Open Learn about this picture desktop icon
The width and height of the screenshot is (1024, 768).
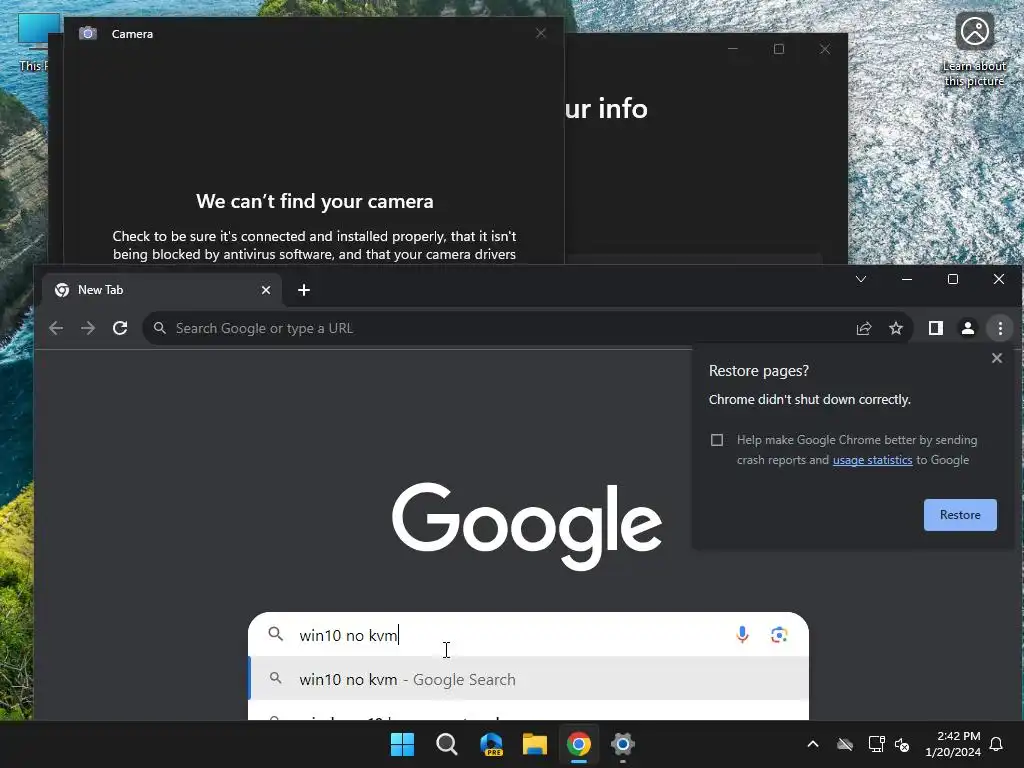(974, 49)
